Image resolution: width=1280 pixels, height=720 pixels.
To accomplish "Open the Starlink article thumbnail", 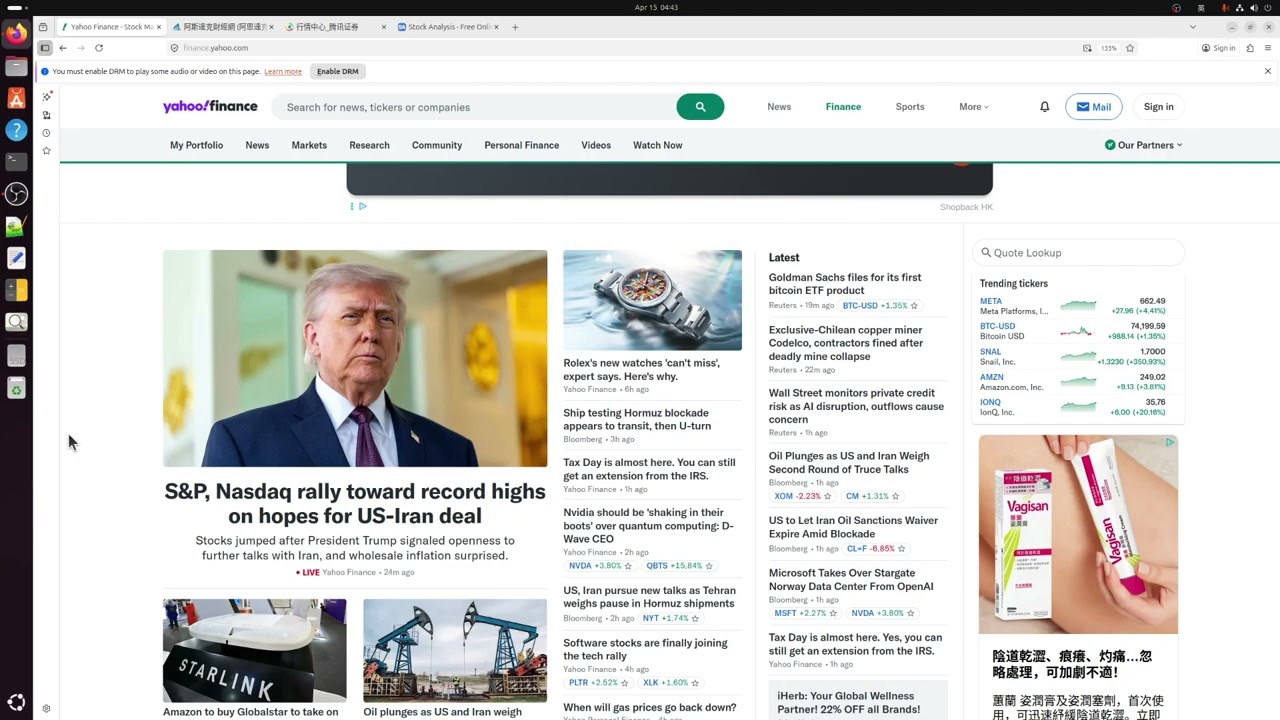I will coord(255,650).
